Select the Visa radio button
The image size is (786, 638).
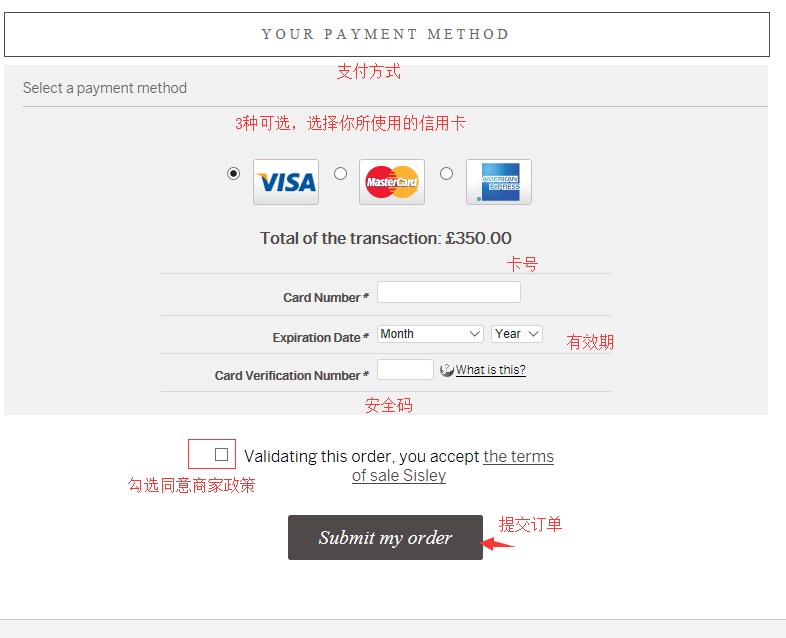tap(234, 173)
